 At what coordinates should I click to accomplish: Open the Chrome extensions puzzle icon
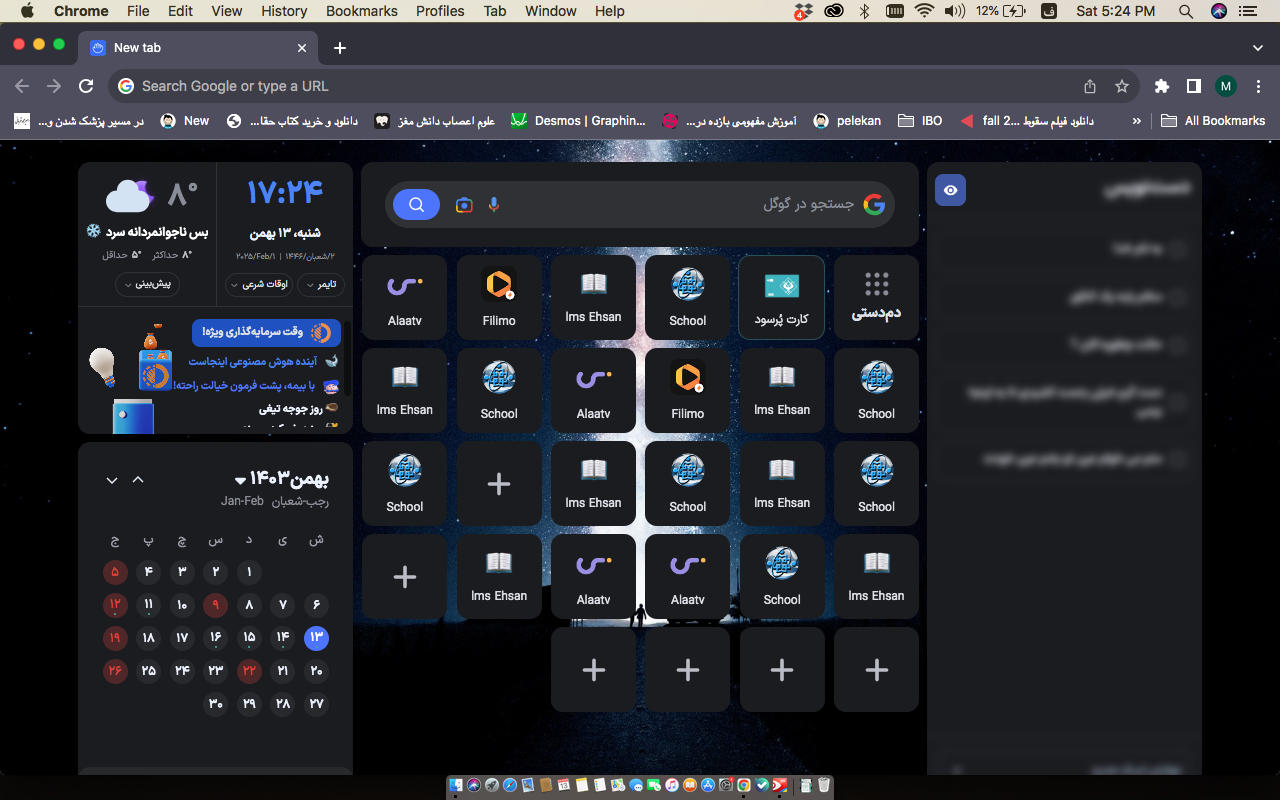1161,86
